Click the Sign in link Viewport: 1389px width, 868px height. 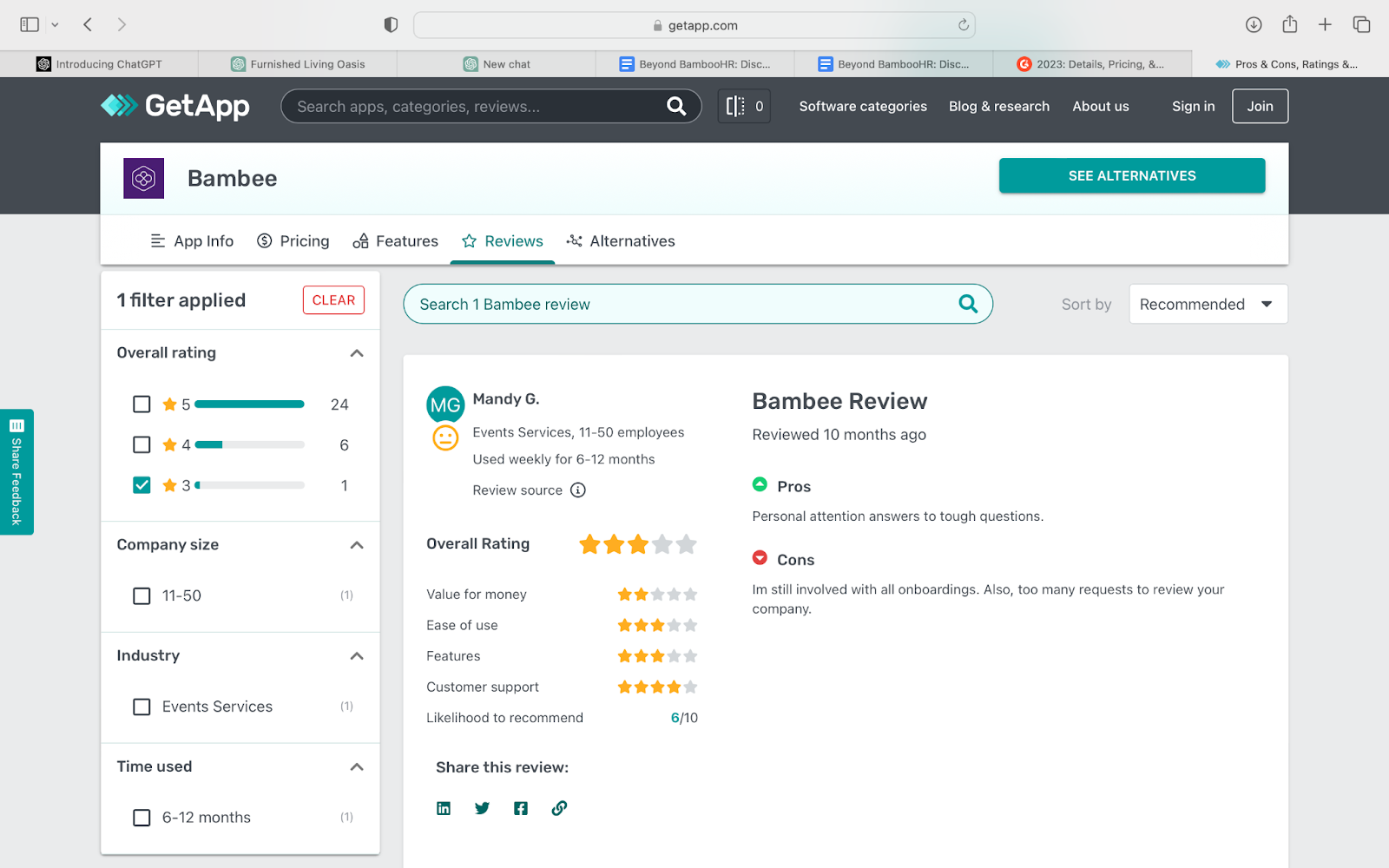pyautogui.click(x=1194, y=106)
